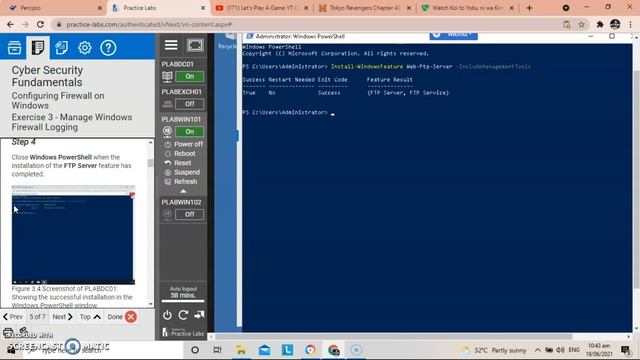Image resolution: width=640 pixels, height=360 pixels.
Task: Turn off PLABDC01 with On toggle
Action: pos(189,76)
